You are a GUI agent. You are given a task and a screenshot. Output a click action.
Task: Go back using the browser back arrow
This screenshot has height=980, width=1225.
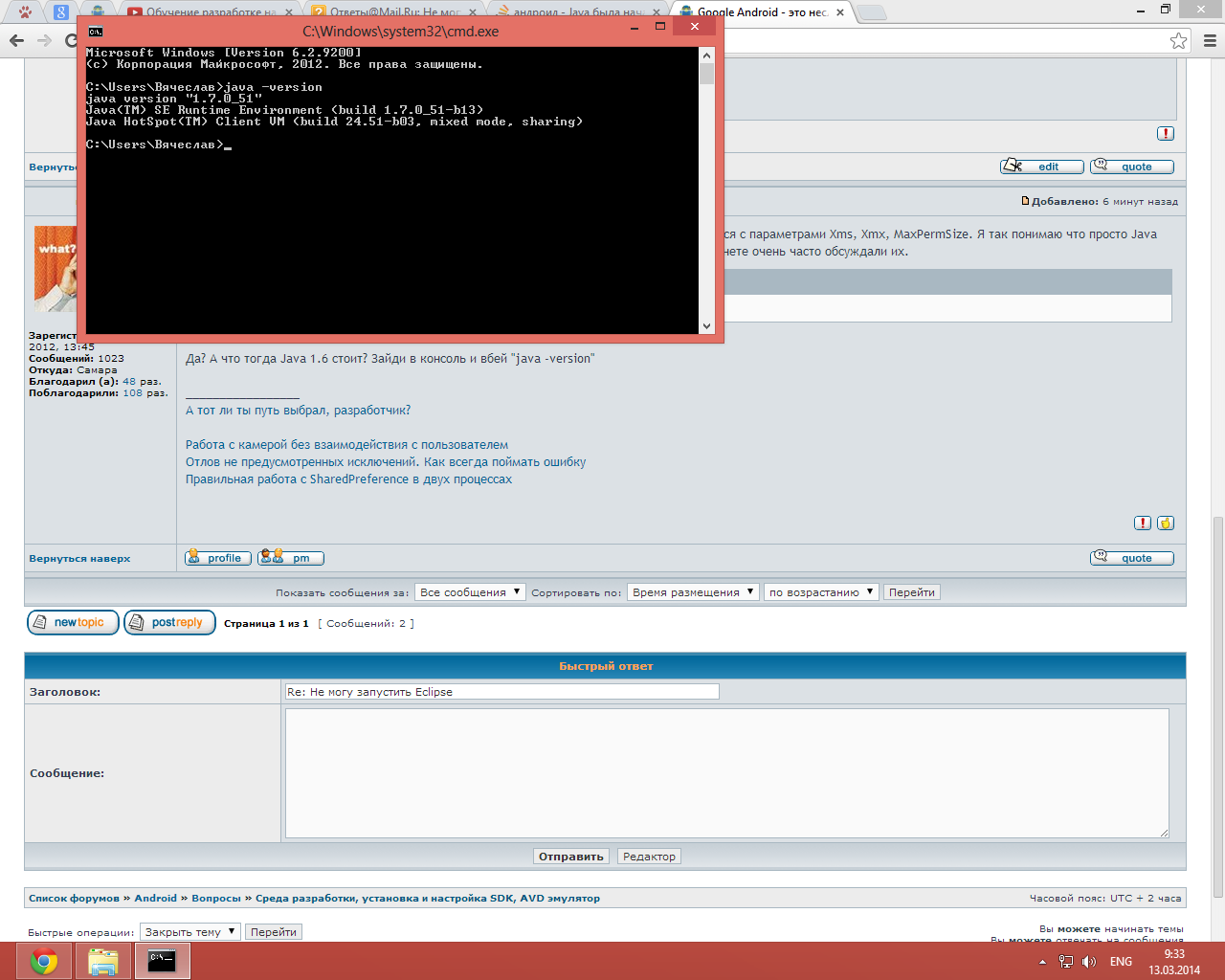[16, 40]
